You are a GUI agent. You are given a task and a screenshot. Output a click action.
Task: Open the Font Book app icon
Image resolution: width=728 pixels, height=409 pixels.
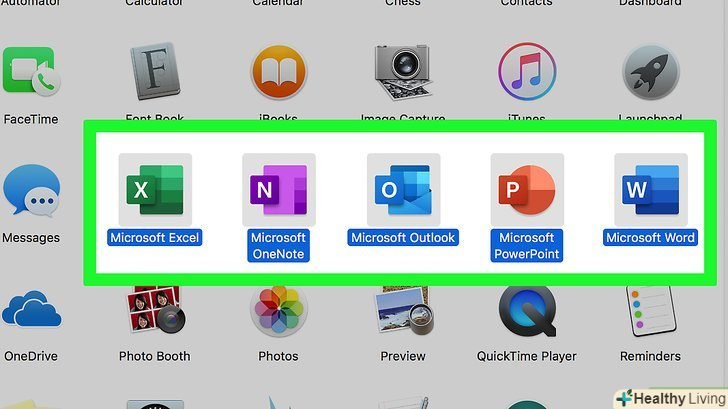155,71
